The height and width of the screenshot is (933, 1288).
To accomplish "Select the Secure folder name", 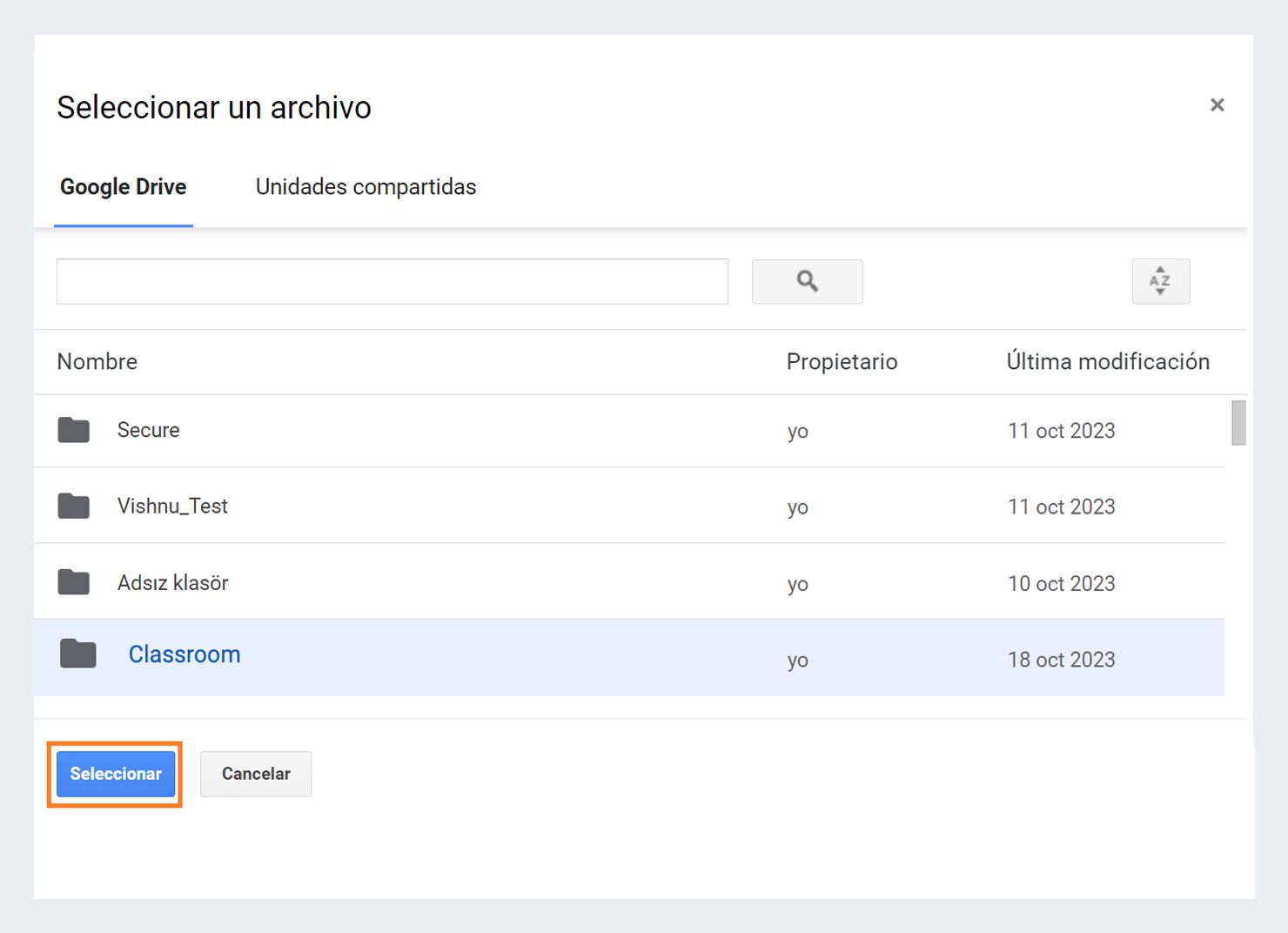I will coord(149,430).
